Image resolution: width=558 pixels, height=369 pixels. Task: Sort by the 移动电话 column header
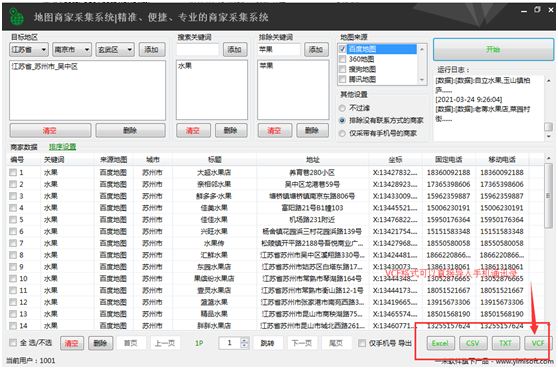(502, 160)
